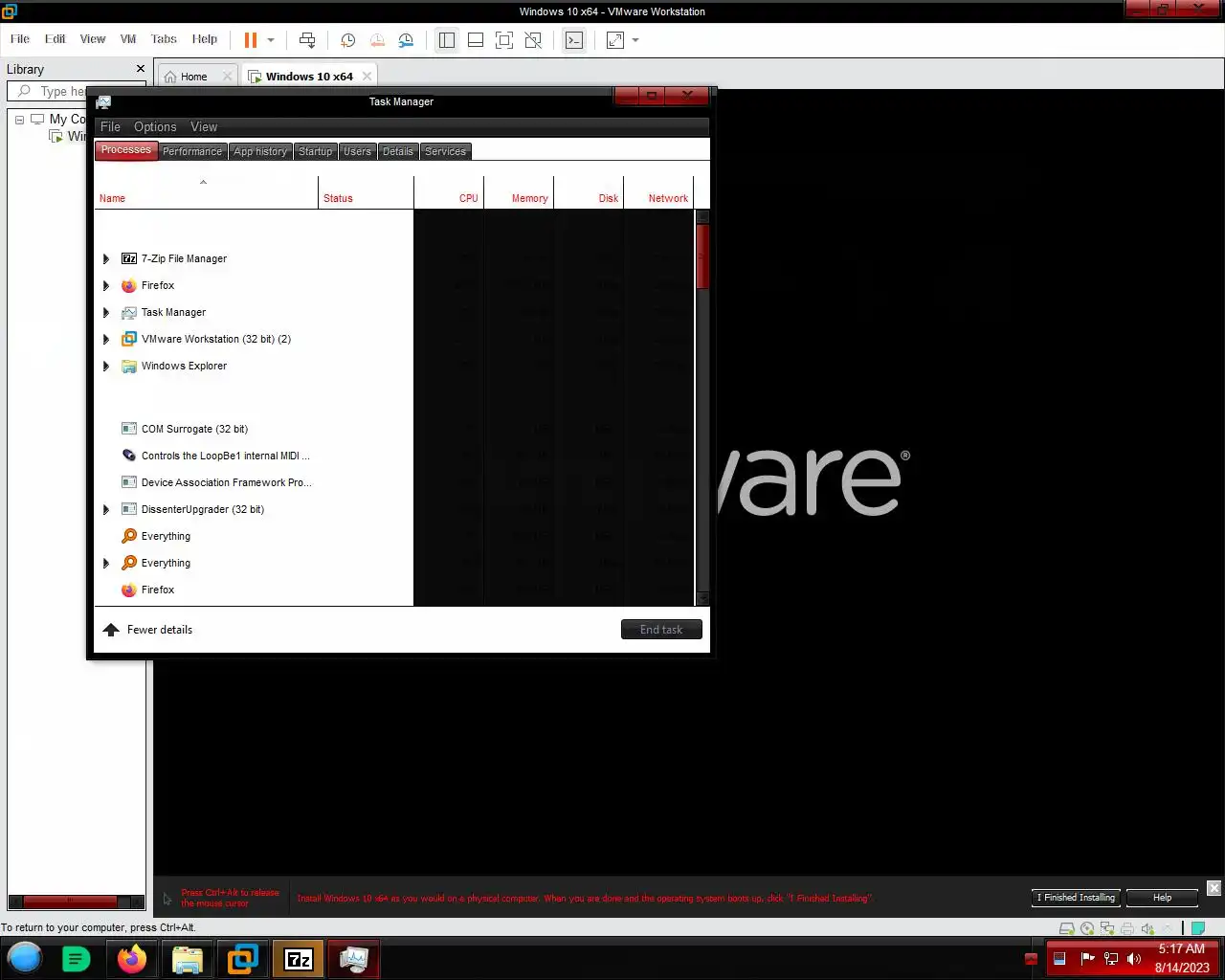Image resolution: width=1225 pixels, height=980 pixels.
Task: Open Firefox from the taskbar
Action: [132, 959]
